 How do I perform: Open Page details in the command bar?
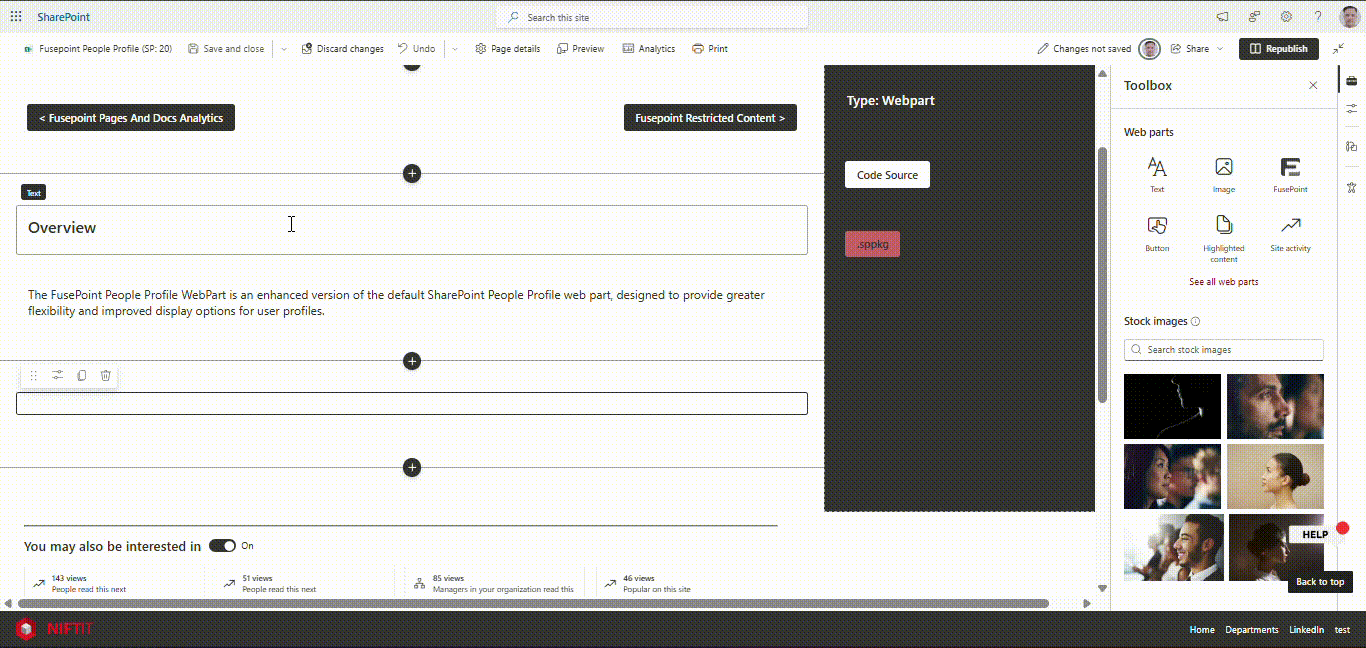coord(507,49)
